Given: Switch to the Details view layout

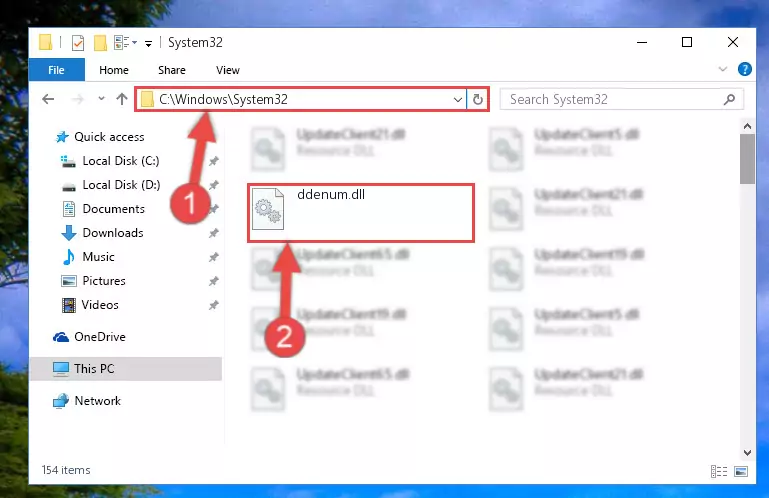Looking at the screenshot, I should [718, 472].
